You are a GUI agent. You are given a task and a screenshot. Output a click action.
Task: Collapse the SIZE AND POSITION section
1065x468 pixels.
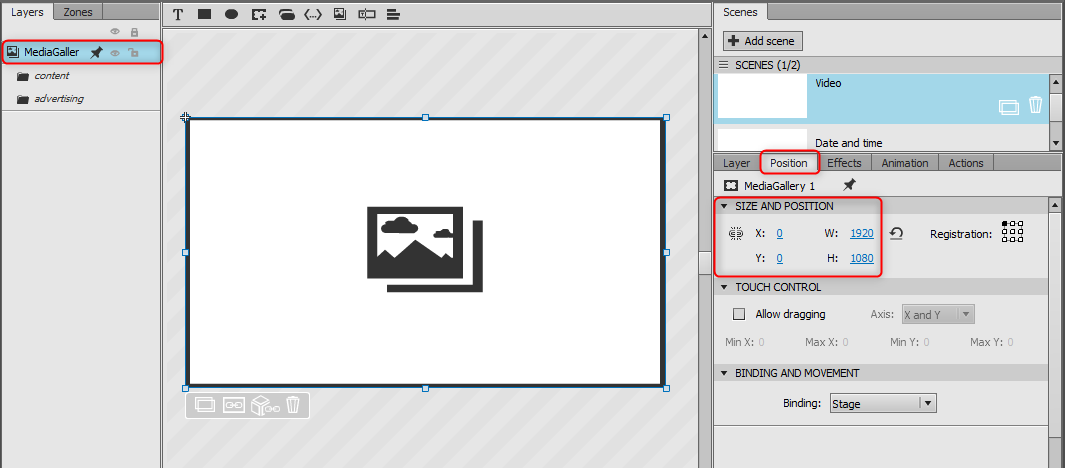pos(723,206)
